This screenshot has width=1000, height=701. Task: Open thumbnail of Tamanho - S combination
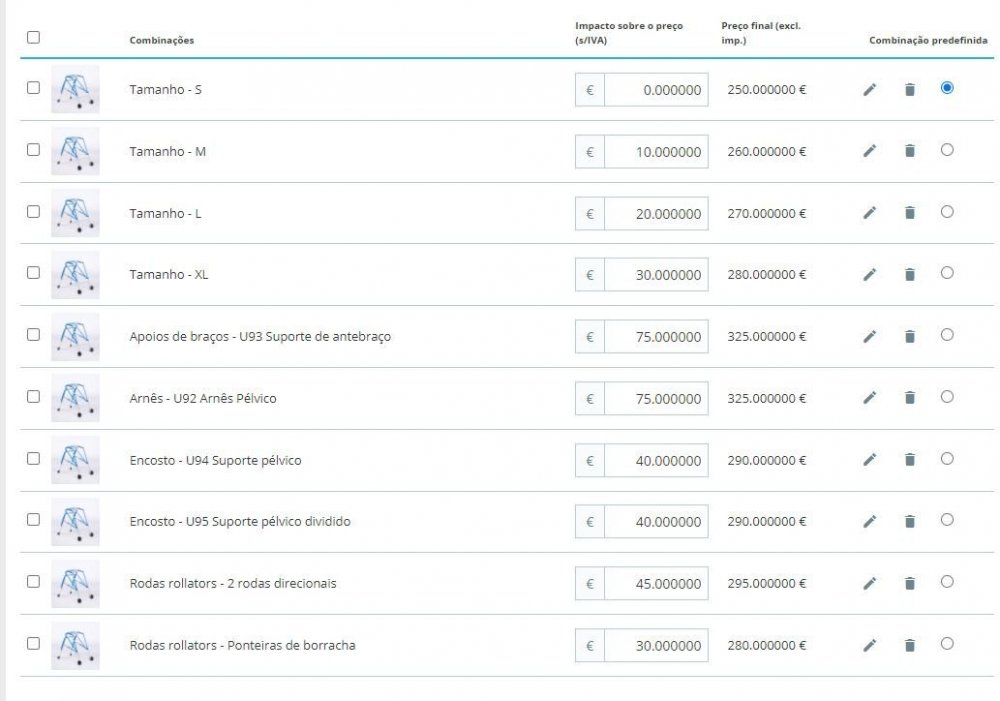pyautogui.click(x=75, y=89)
